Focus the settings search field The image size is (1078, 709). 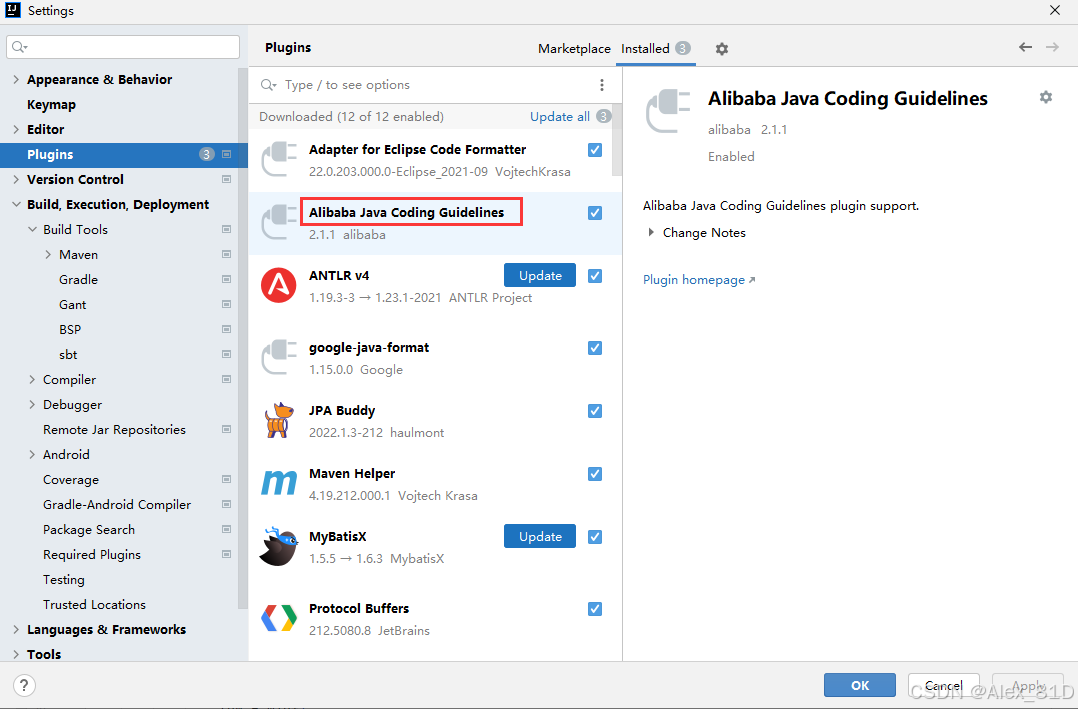tap(123, 47)
